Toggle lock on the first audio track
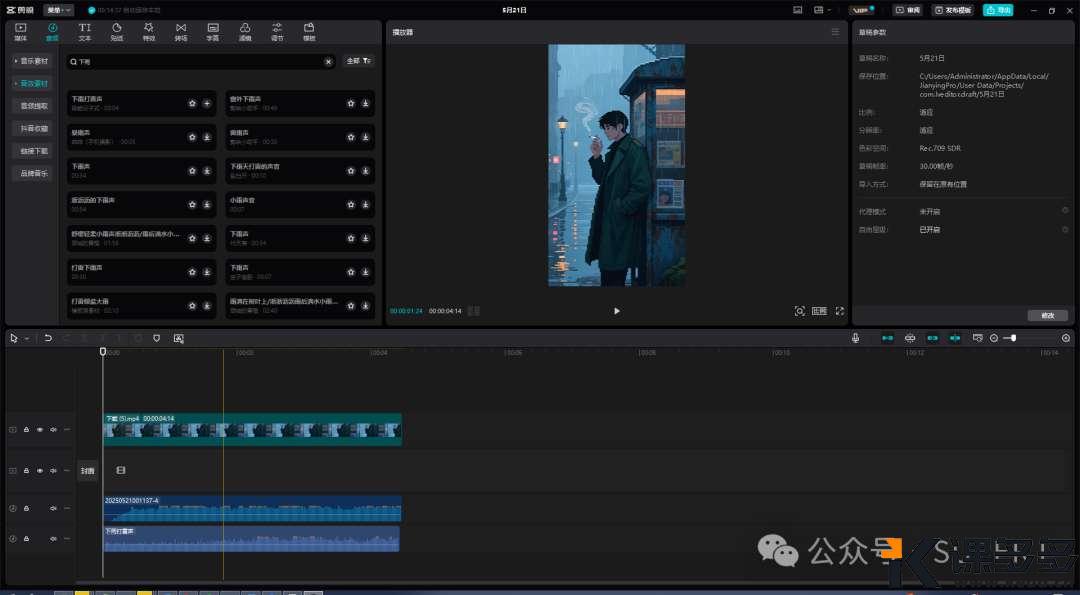1080x595 pixels. (26, 508)
